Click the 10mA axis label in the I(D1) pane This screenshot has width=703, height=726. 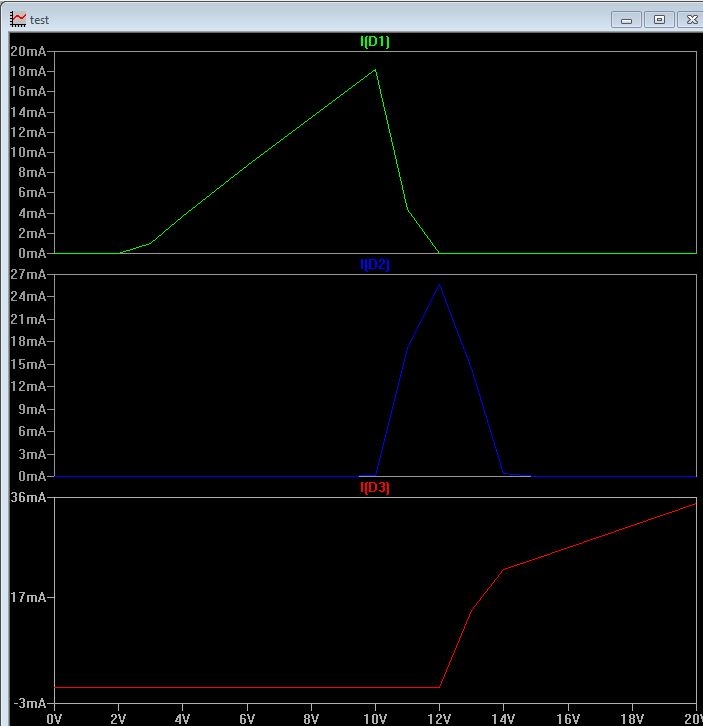coord(28,152)
